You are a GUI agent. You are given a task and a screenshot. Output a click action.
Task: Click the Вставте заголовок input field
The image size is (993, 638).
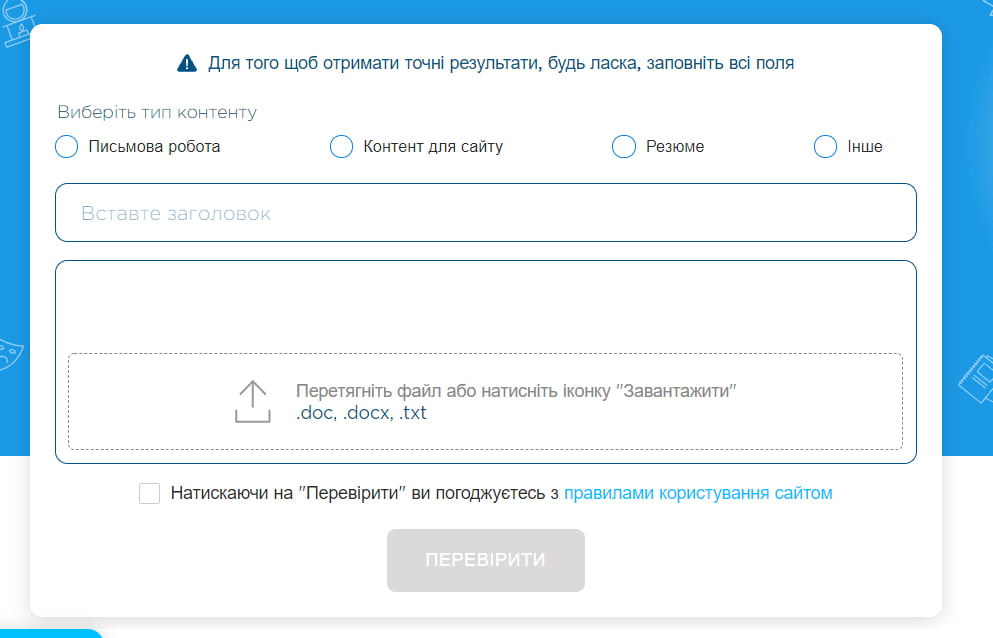tap(486, 212)
